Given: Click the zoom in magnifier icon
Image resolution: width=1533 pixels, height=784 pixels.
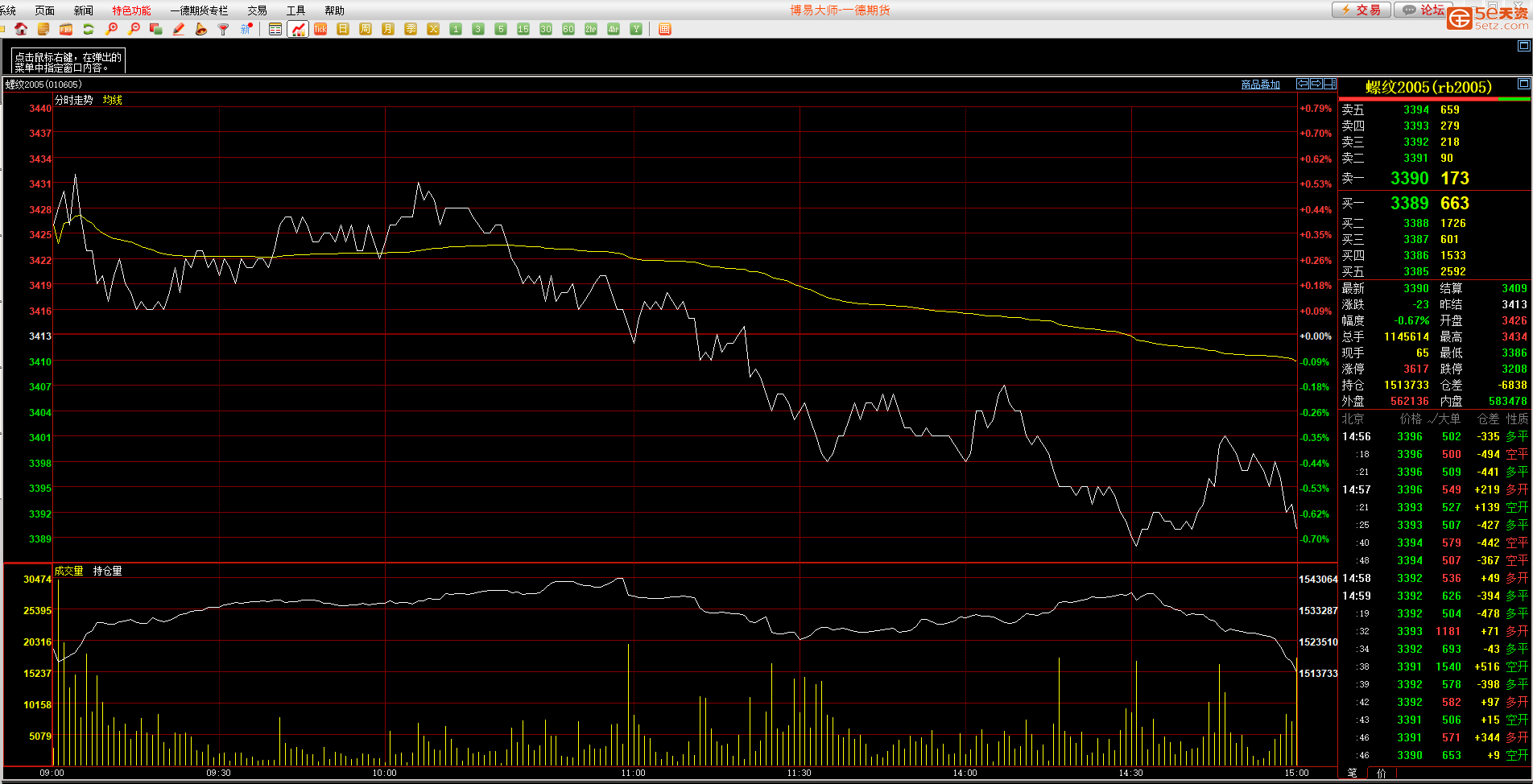Looking at the screenshot, I should [x=111, y=29].
